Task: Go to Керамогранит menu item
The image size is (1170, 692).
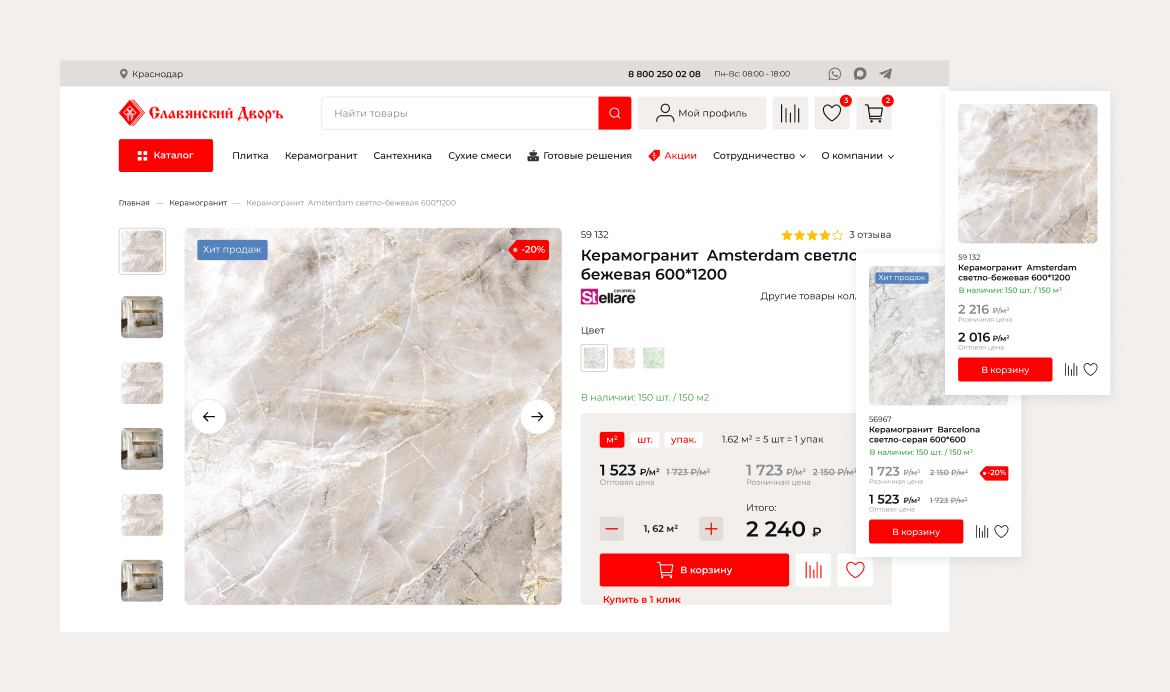Action: pyautogui.click(x=321, y=156)
